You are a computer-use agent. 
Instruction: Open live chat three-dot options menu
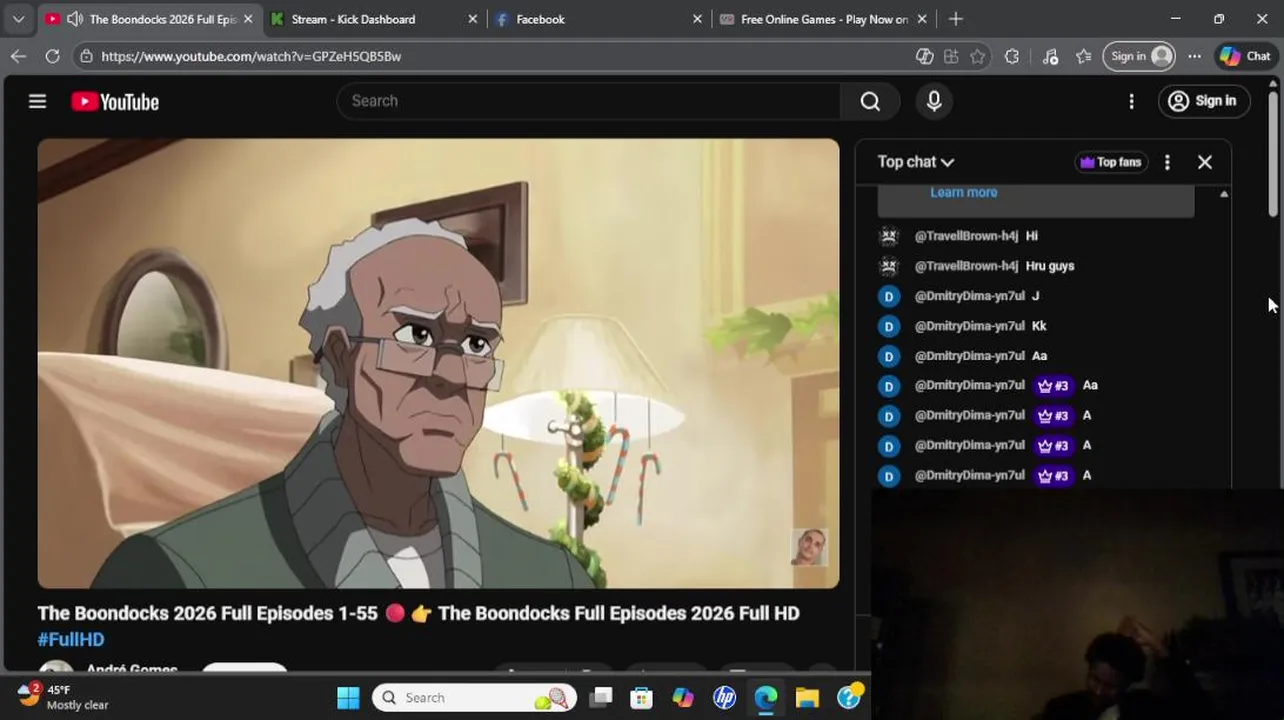[1167, 162]
